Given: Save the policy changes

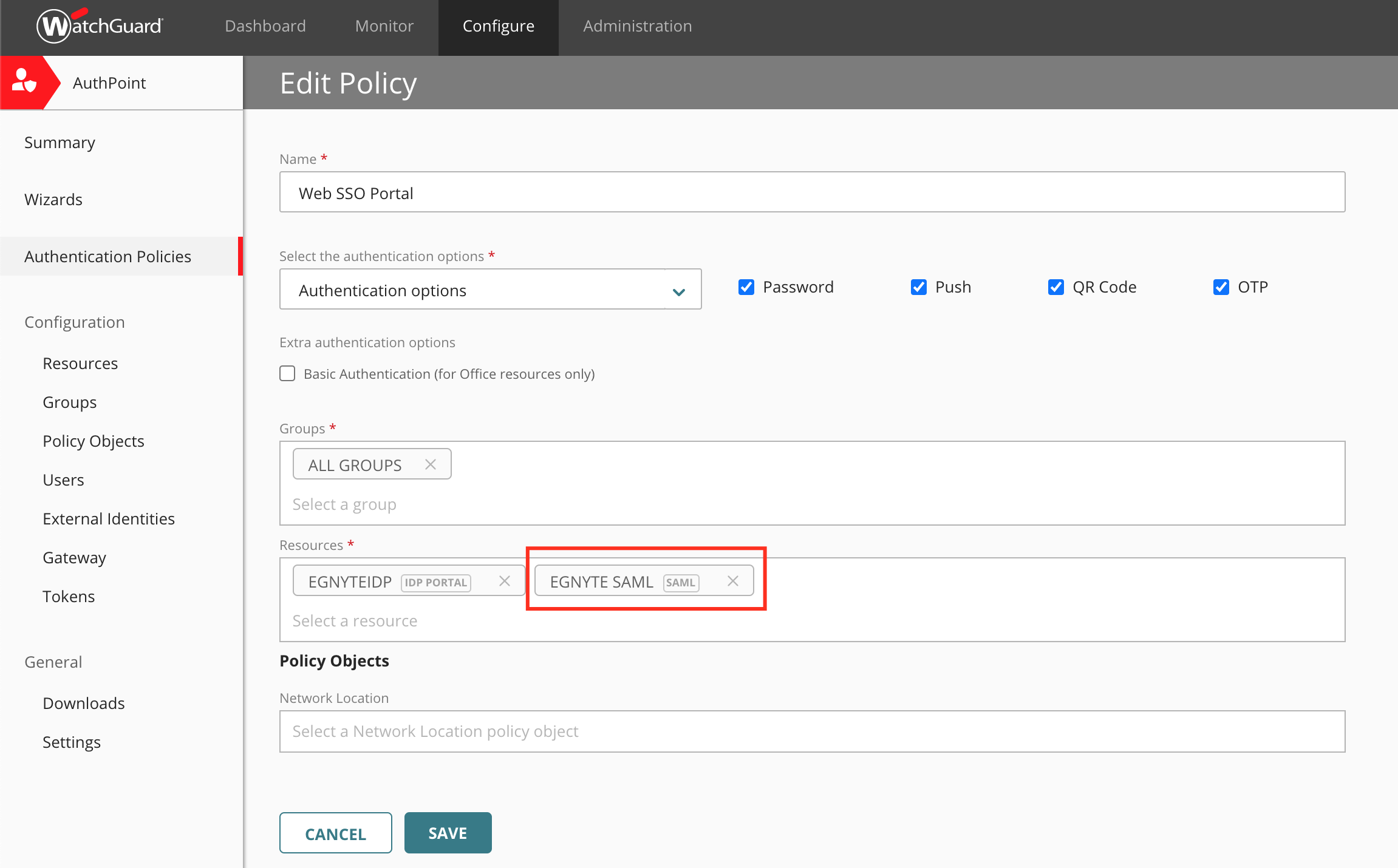Looking at the screenshot, I should [x=448, y=833].
